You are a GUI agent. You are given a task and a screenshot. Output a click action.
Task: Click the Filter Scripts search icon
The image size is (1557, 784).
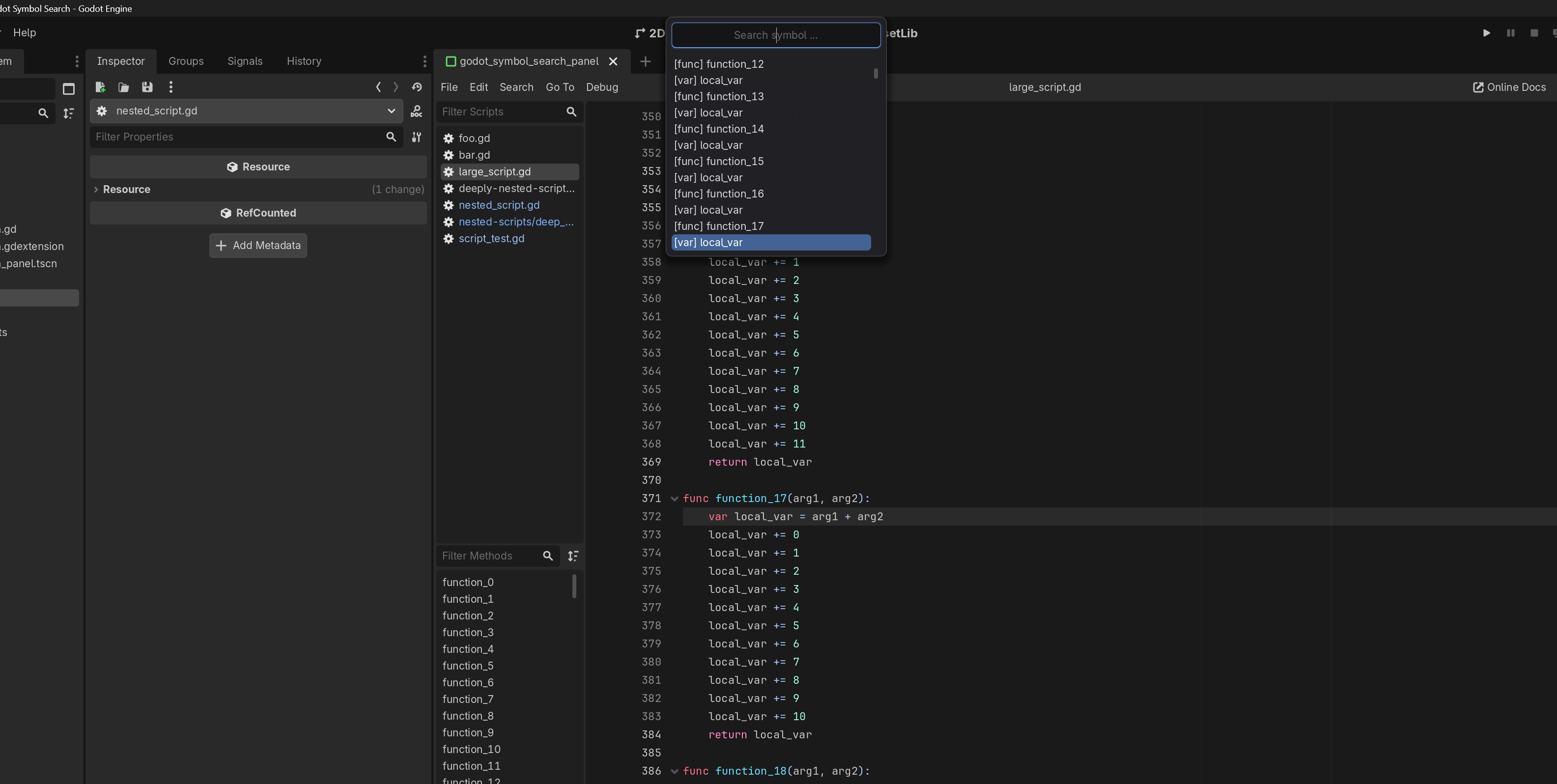tap(571, 112)
